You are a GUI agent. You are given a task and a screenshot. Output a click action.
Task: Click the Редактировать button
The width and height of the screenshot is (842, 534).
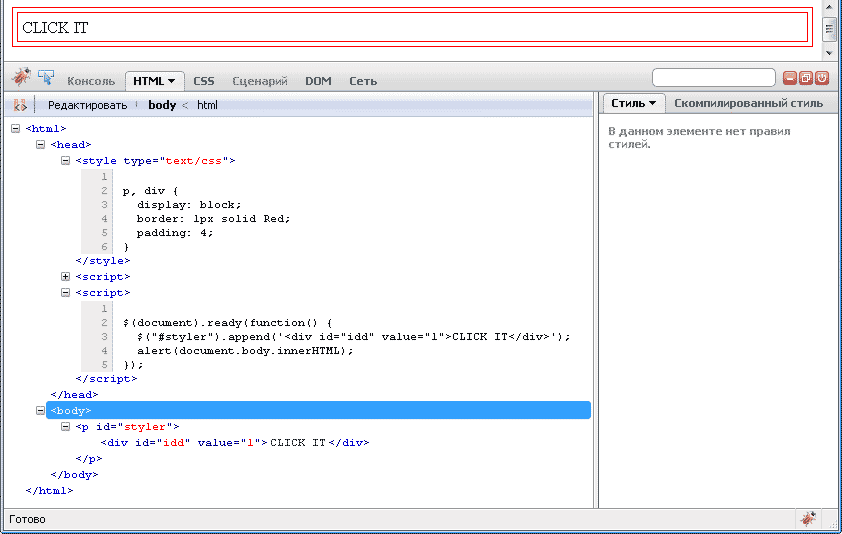pos(88,105)
